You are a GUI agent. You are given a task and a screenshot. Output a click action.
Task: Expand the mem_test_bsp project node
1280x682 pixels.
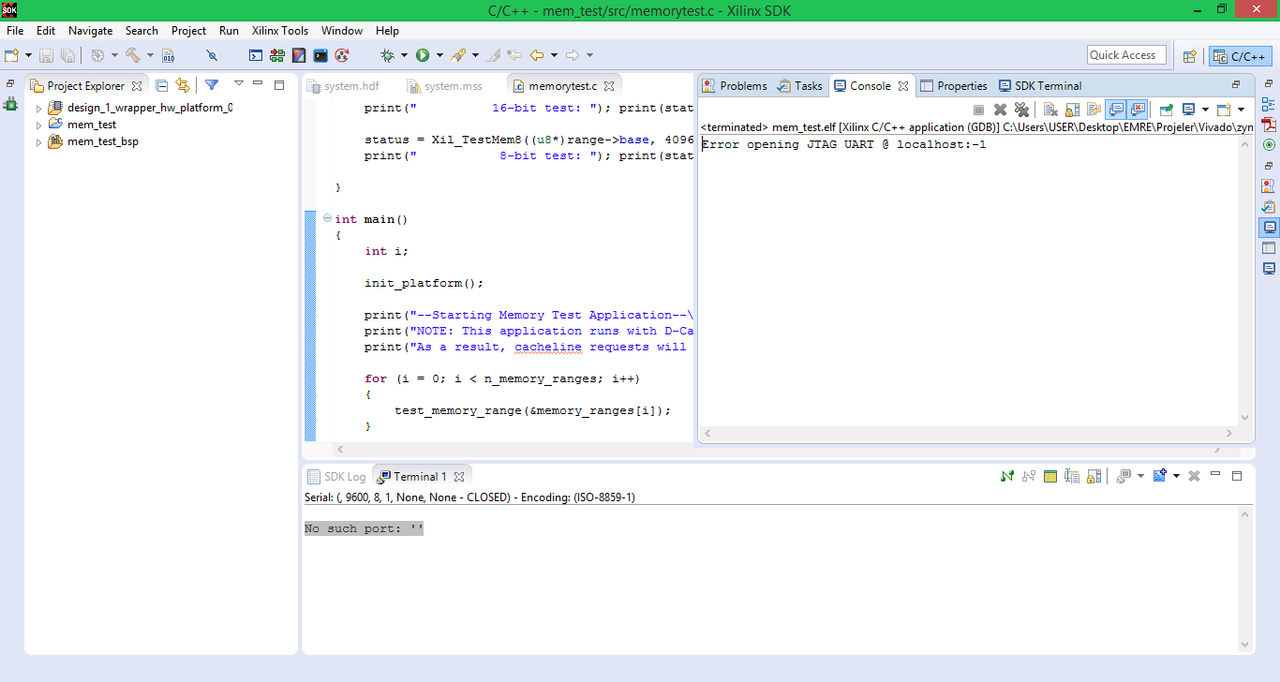coord(39,142)
